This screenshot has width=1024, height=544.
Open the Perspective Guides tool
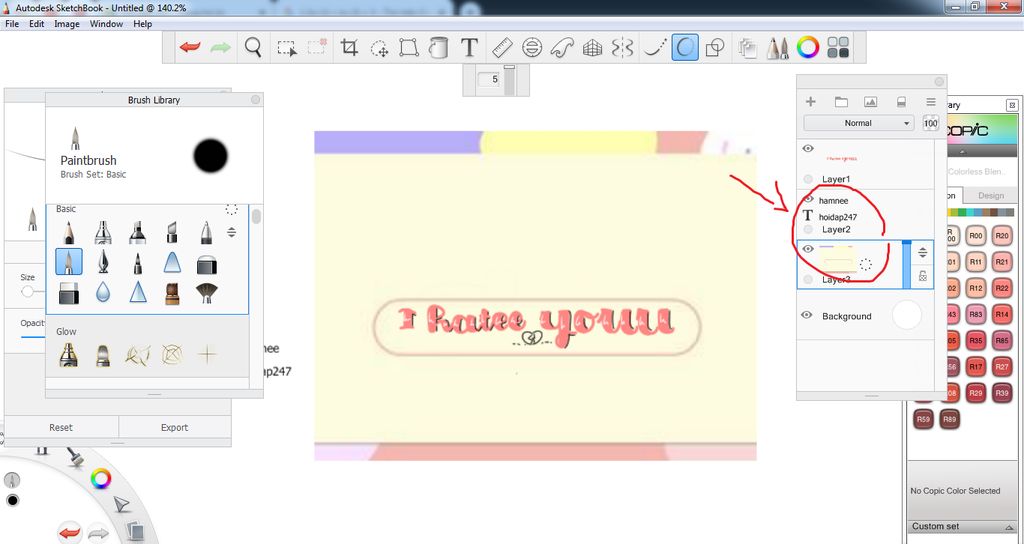pyautogui.click(x=592, y=48)
